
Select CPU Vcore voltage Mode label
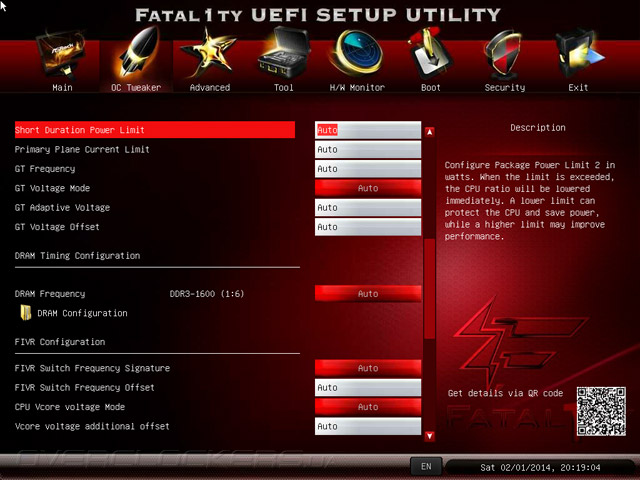[70, 407]
